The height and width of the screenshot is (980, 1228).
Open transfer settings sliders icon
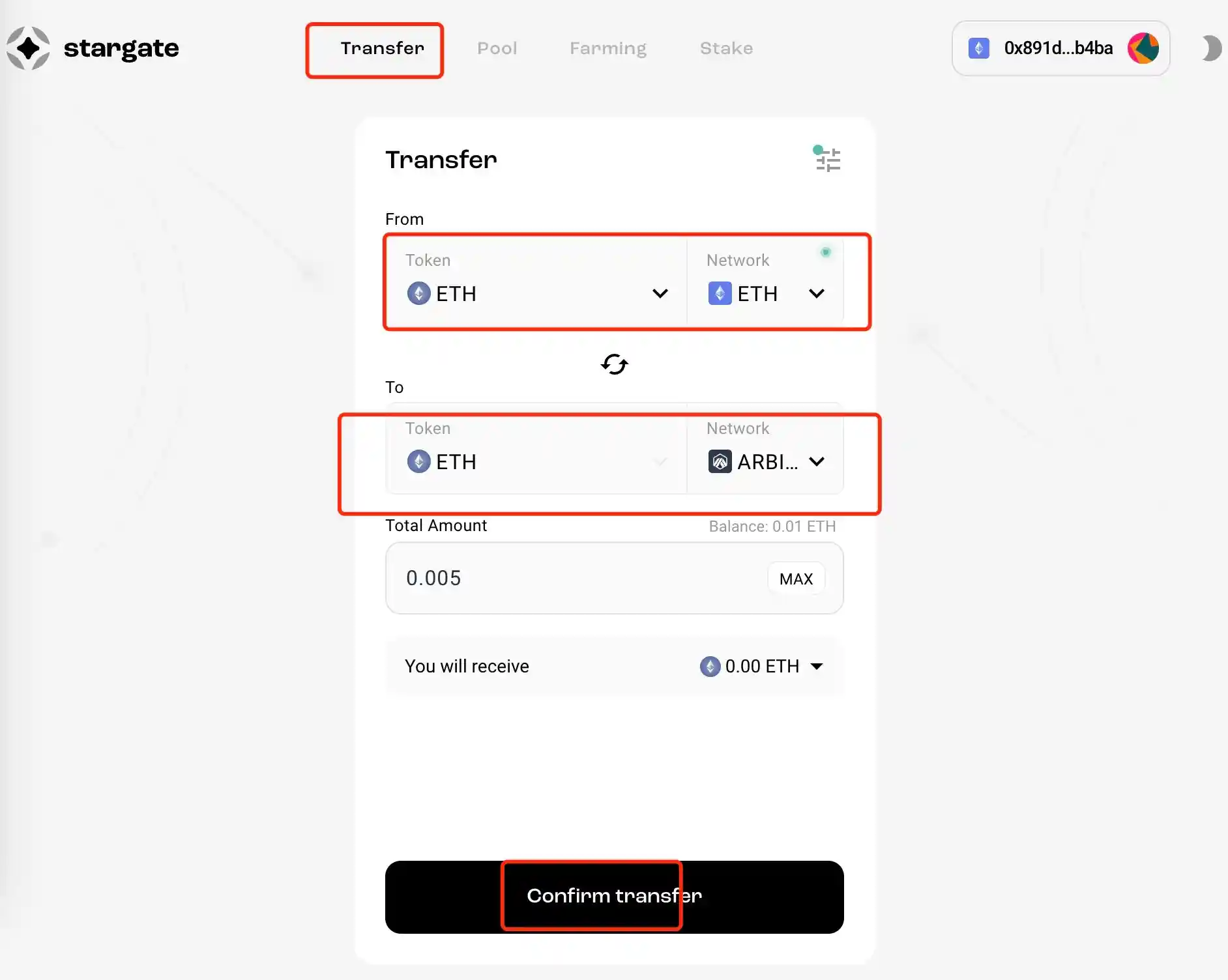pos(828,160)
